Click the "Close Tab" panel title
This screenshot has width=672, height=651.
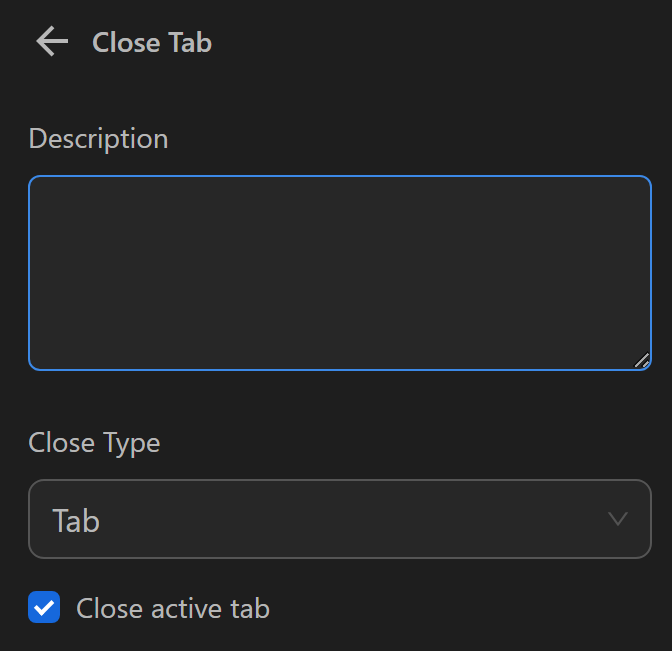(x=152, y=42)
